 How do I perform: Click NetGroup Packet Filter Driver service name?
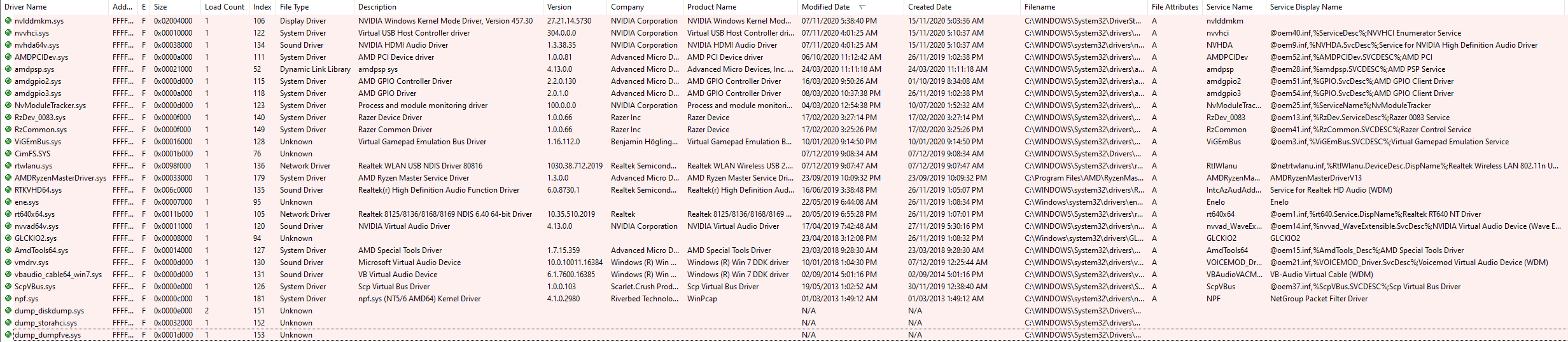click(1319, 299)
